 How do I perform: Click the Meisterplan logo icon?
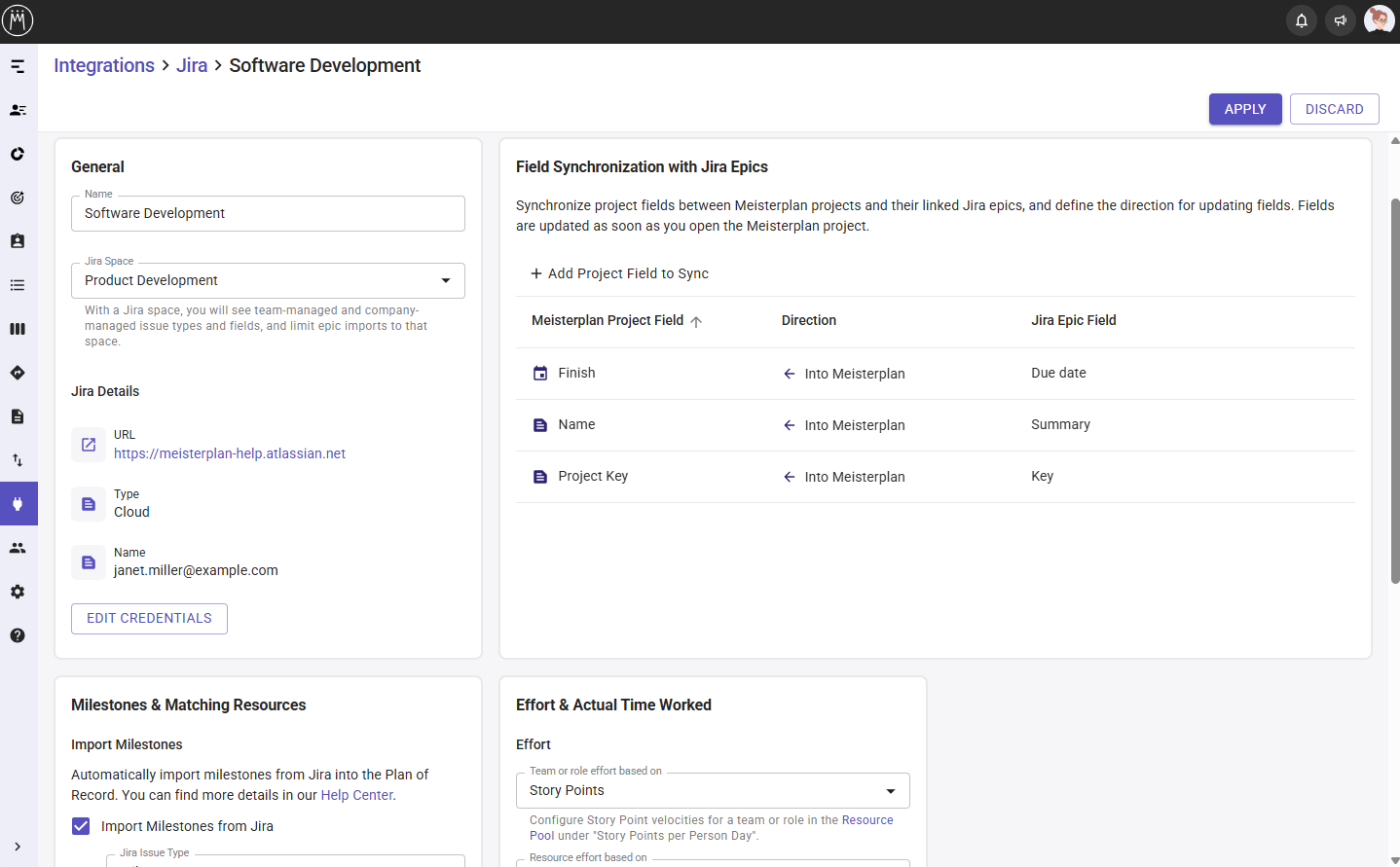coord(18,19)
